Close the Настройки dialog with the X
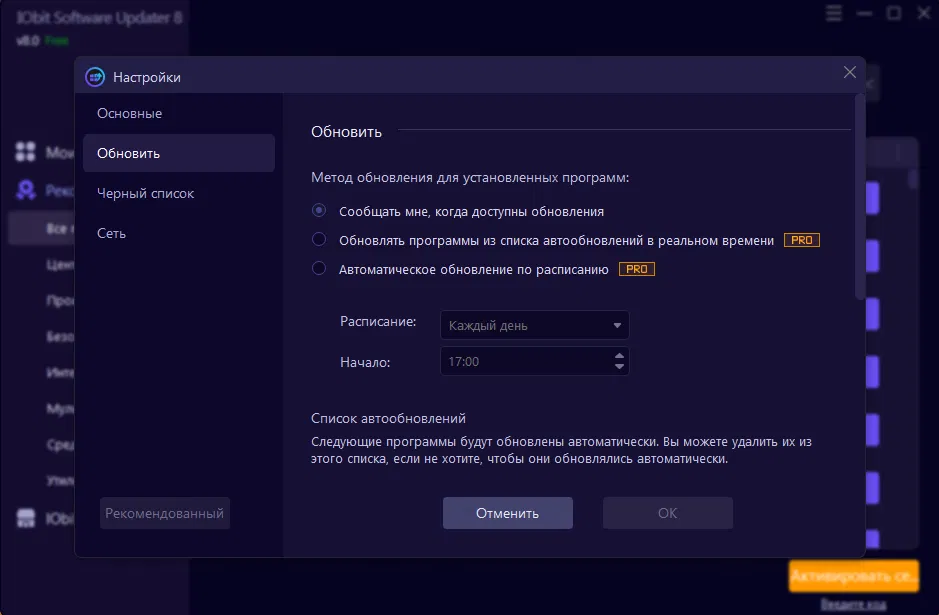Image resolution: width=939 pixels, height=615 pixels. [849, 72]
